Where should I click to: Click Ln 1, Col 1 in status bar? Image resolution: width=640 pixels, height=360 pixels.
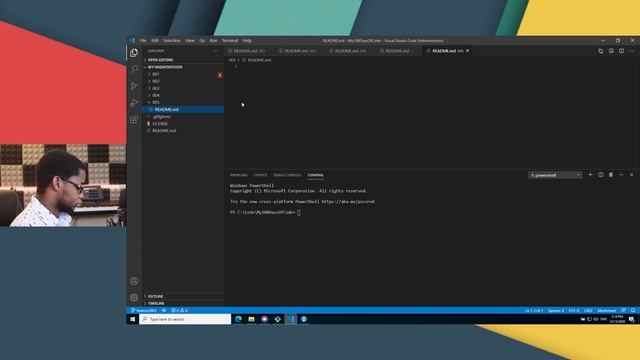pos(533,311)
